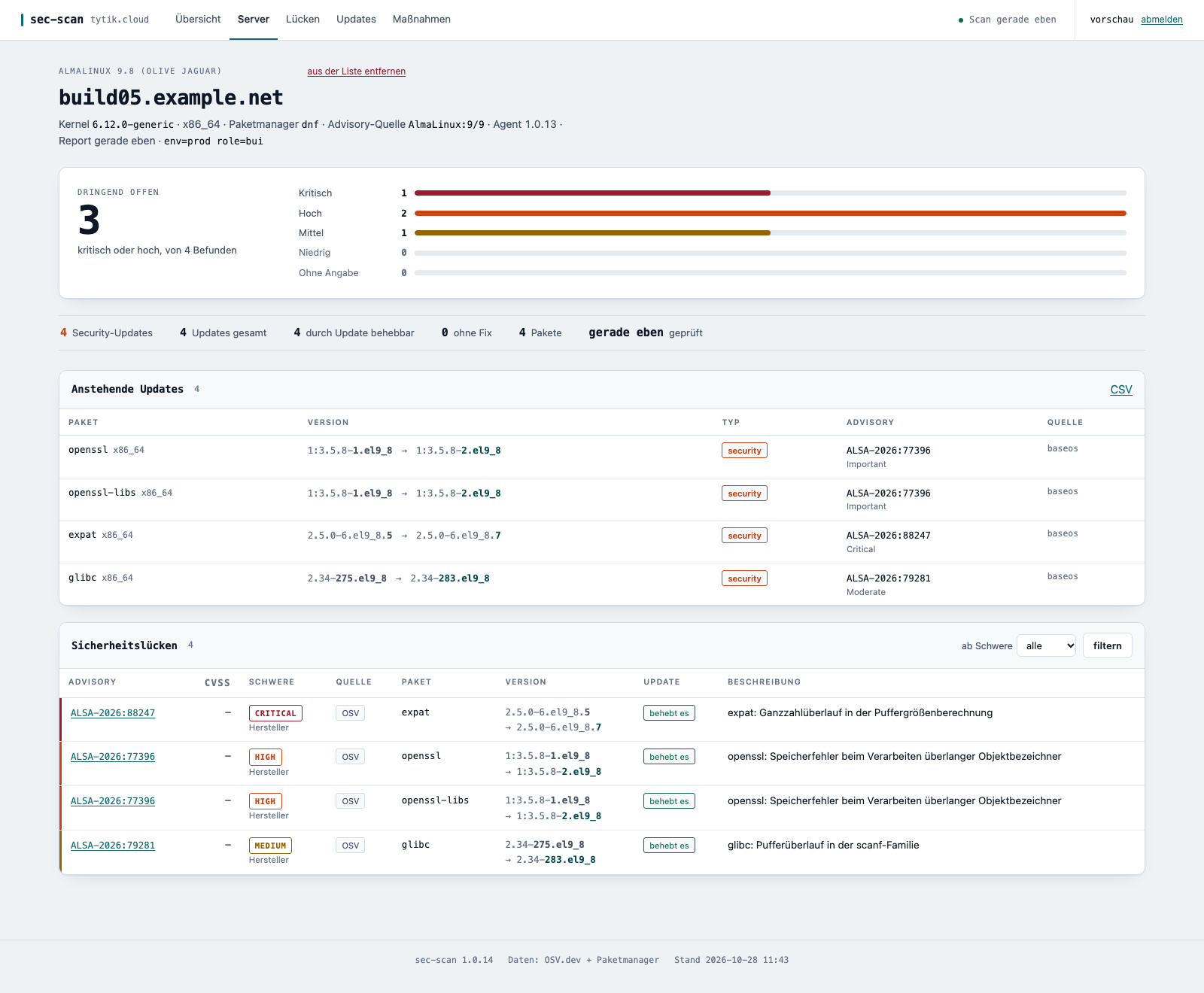This screenshot has width=1204, height=993.
Task: Open the 'ab Schwere' severity dropdown
Action: pyautogui.click(x=1046, y=645)
